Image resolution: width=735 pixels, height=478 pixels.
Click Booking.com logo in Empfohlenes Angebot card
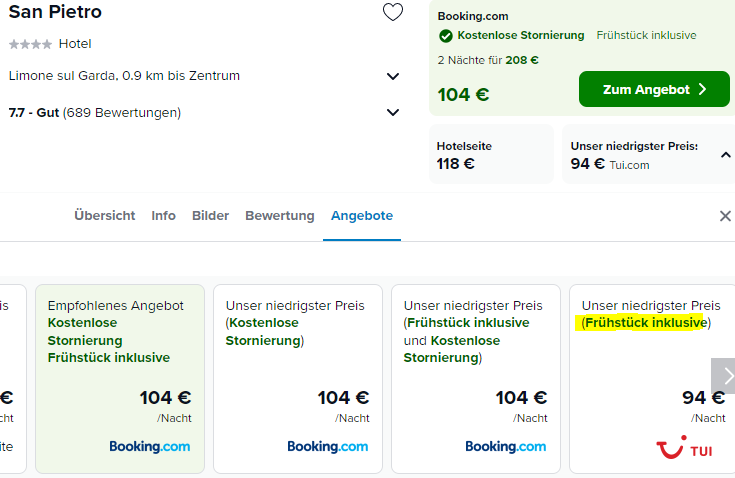click(x=150, y=447)
